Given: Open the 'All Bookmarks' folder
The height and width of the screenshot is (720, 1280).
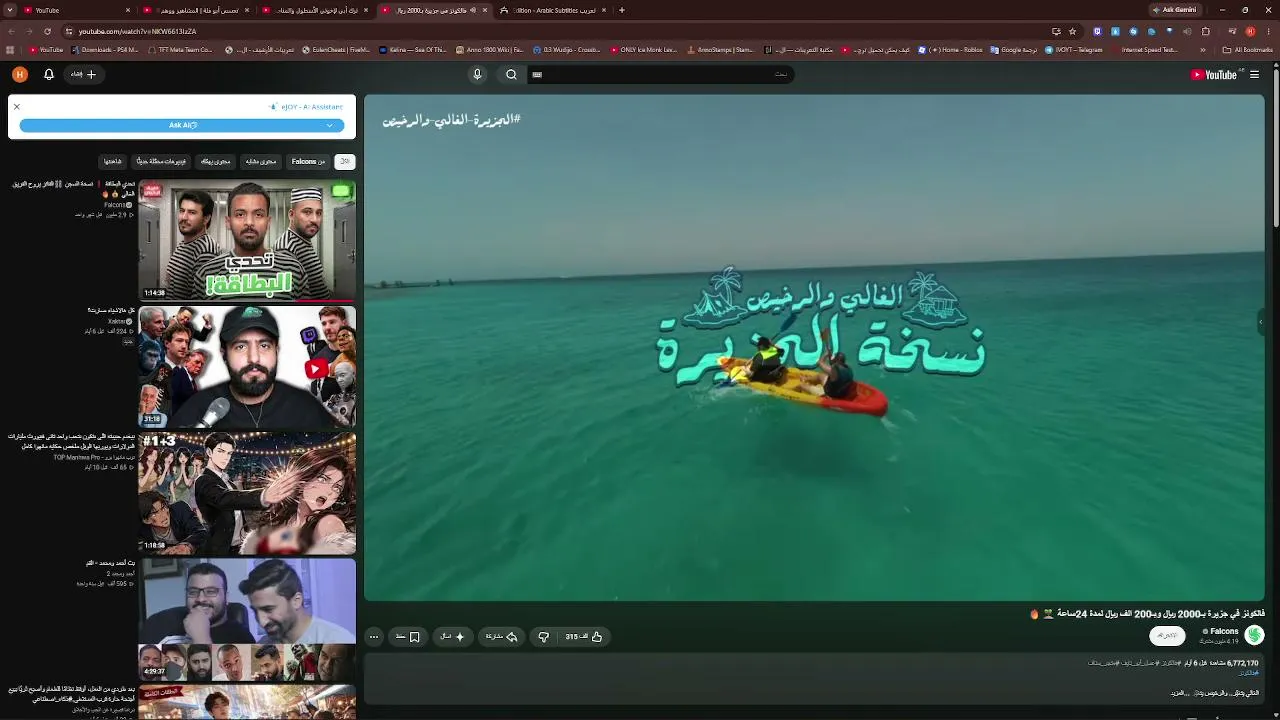Looking at the screenshot, I should [1249, 49].
